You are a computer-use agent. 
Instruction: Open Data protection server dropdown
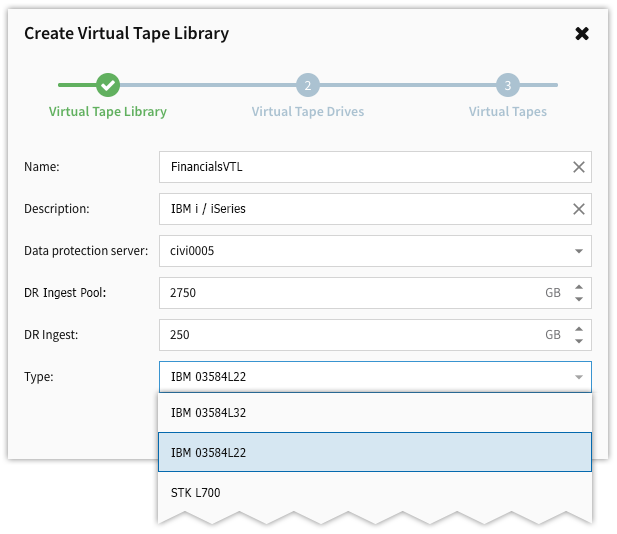click(578, 251)
